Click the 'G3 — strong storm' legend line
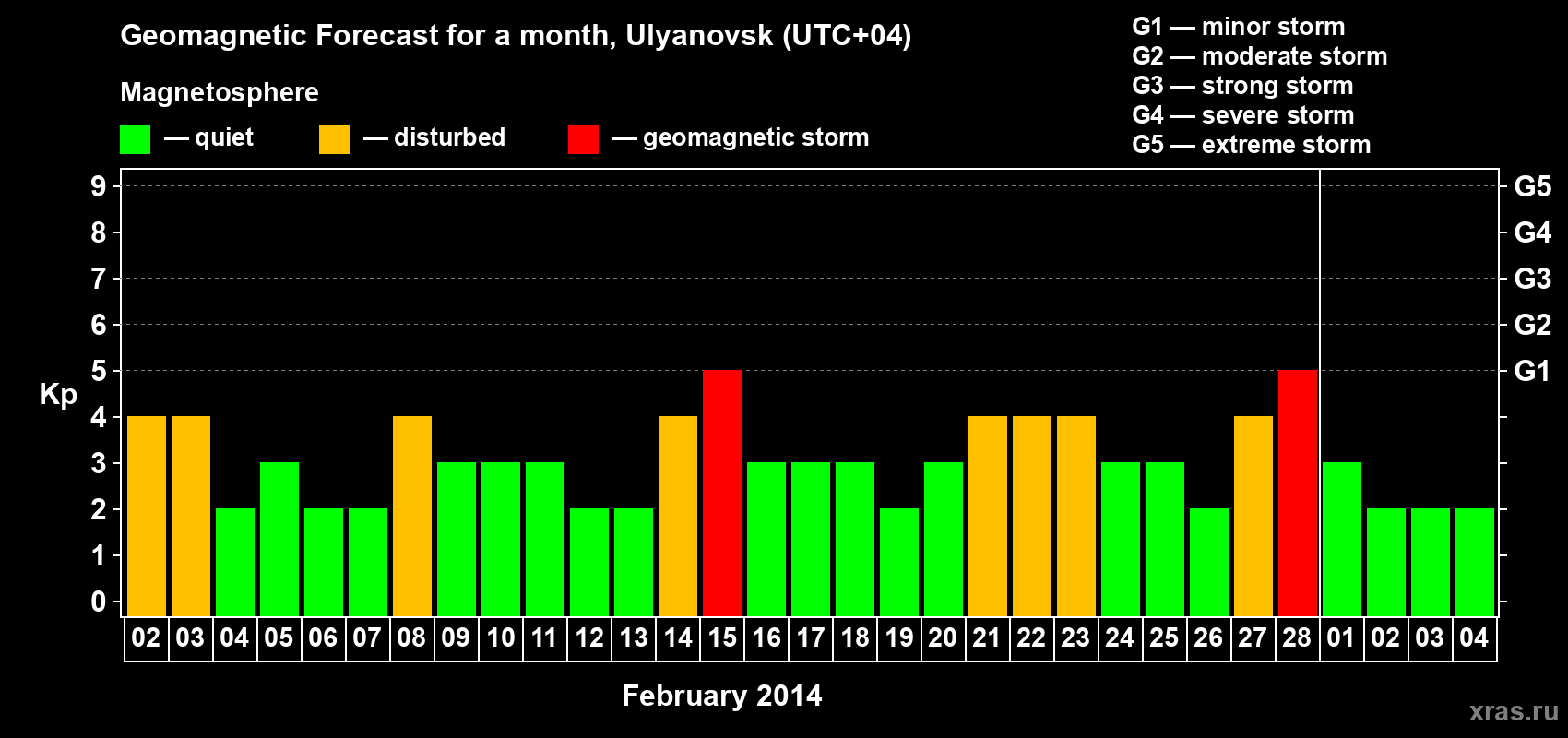The height and width of the screenshot is (738, 1568). [1242, 86]
